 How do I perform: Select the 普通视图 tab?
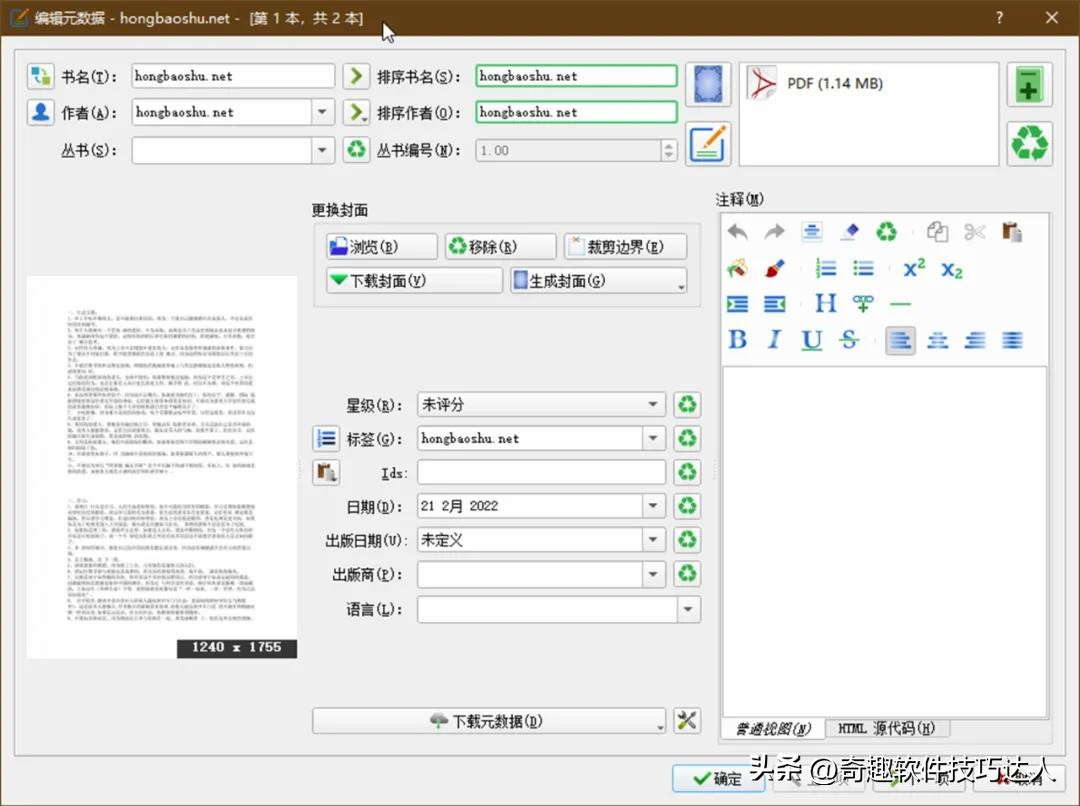click(773, 728)
